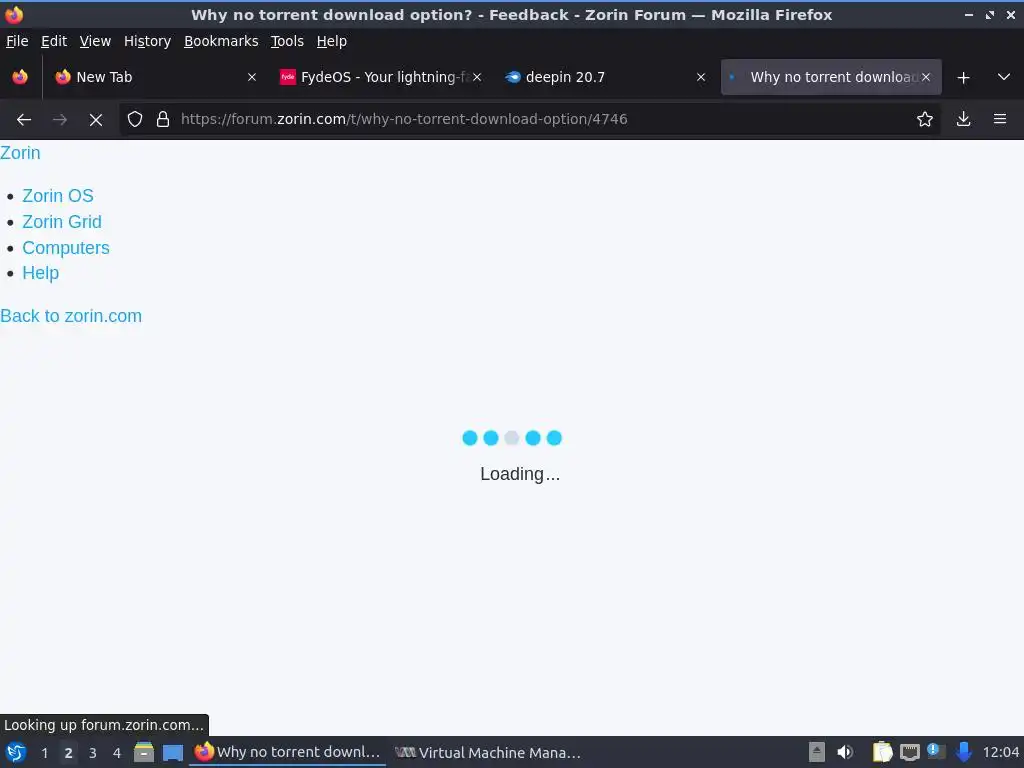1024x768 pixels.
Task: Switch to Virtual Machine Manager window
Action: click(487, 752)
